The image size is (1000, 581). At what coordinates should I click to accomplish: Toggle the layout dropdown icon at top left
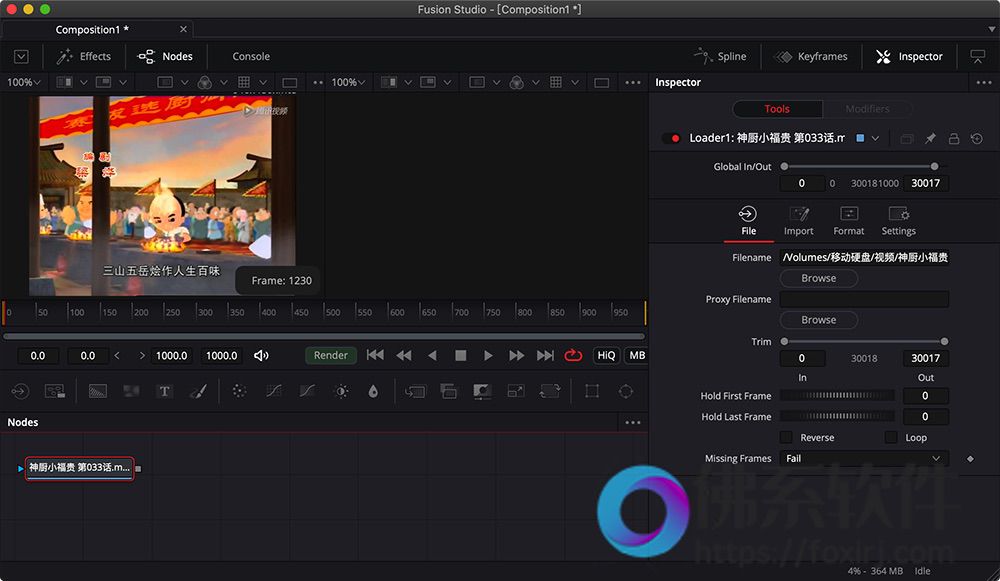tap(21, 56)
